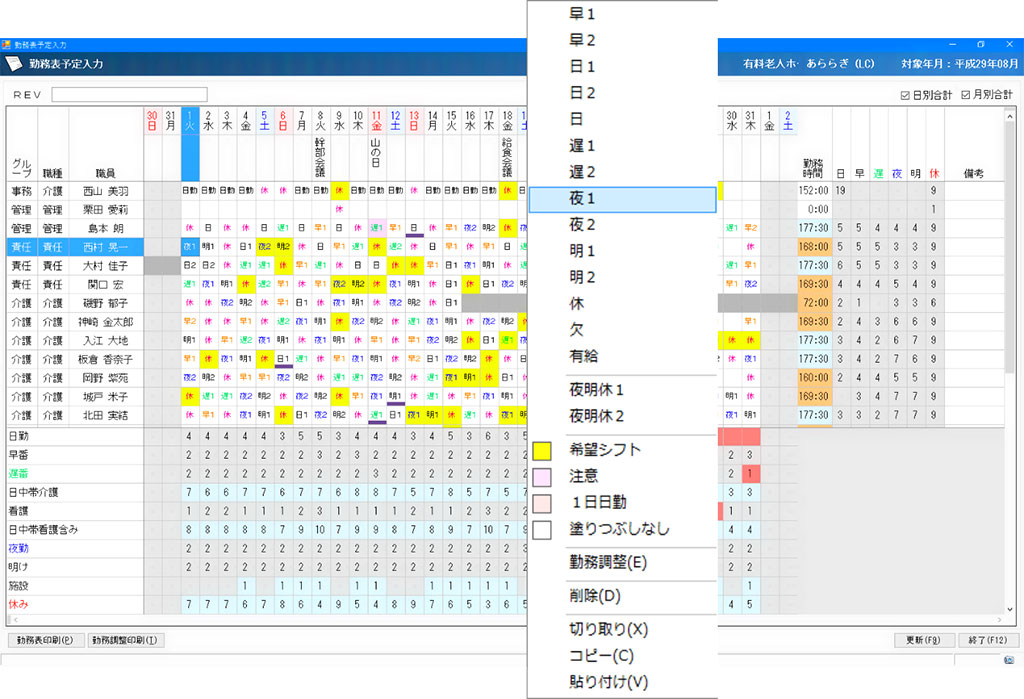Viewport: 1024px width, 699px height.
Task: Open 勤務調整(E) from context menu
Action: tap(622, 563)
